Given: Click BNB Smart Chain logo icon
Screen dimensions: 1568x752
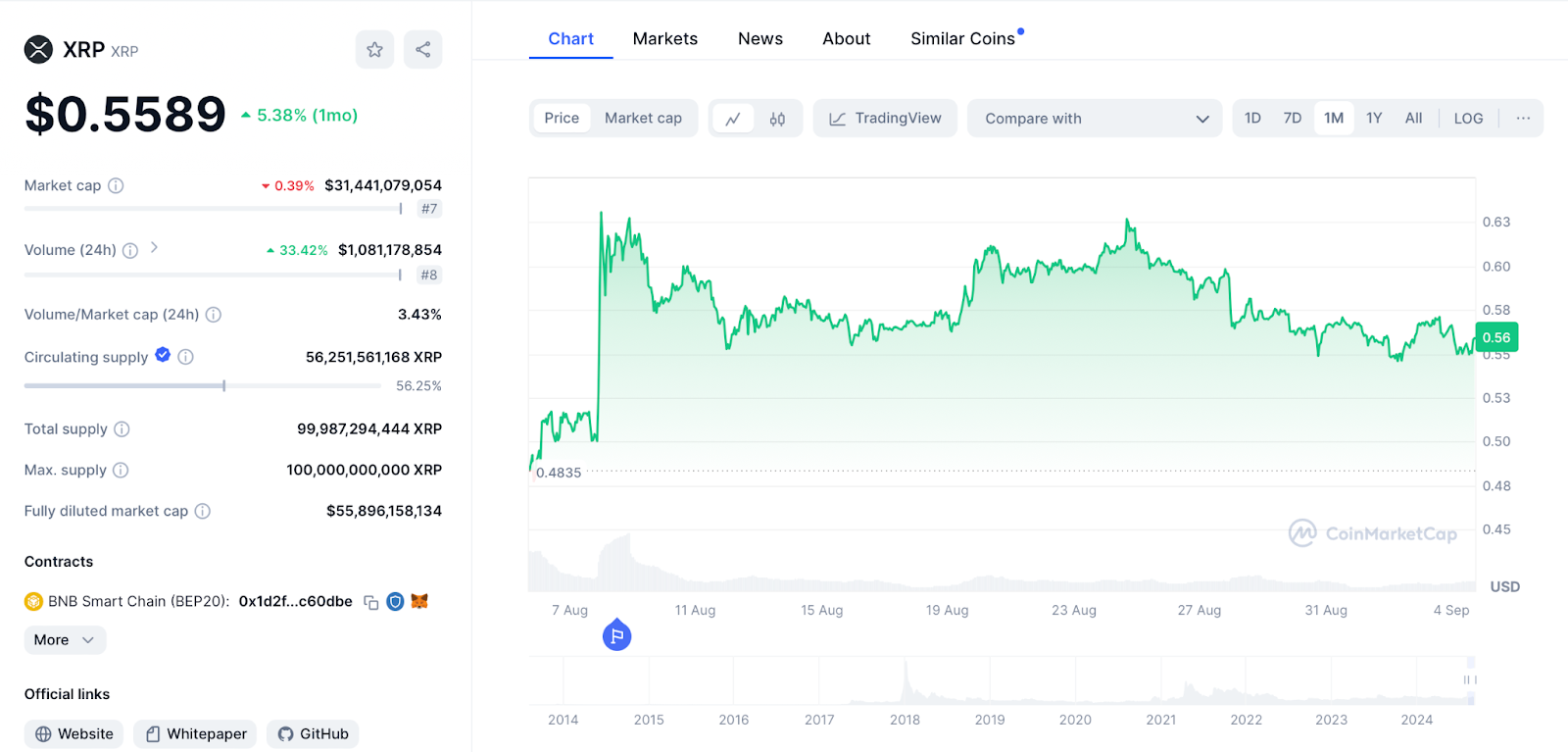Looking at the screenshot, I should (33, 601).
